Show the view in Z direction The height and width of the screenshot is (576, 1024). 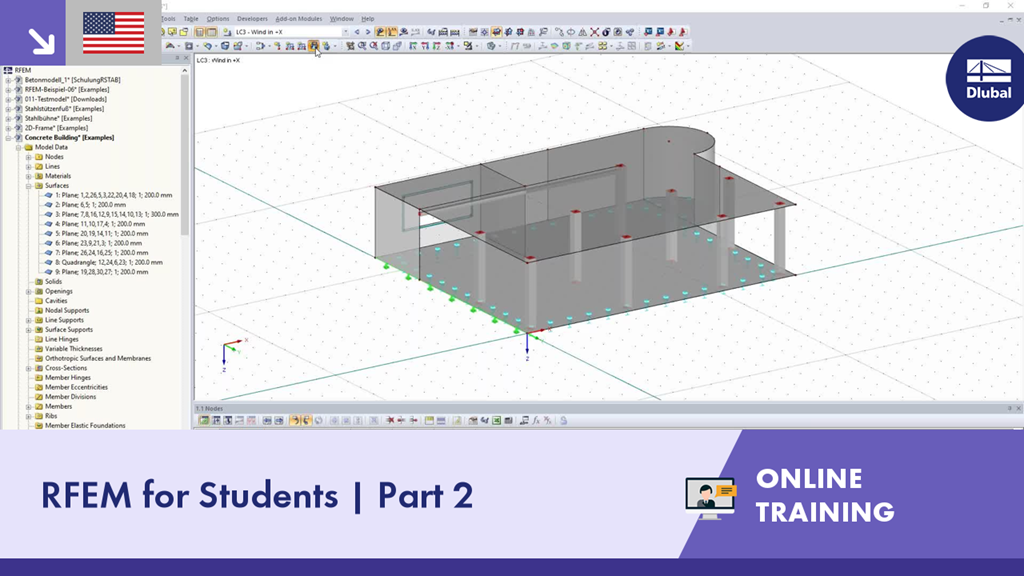437,46
